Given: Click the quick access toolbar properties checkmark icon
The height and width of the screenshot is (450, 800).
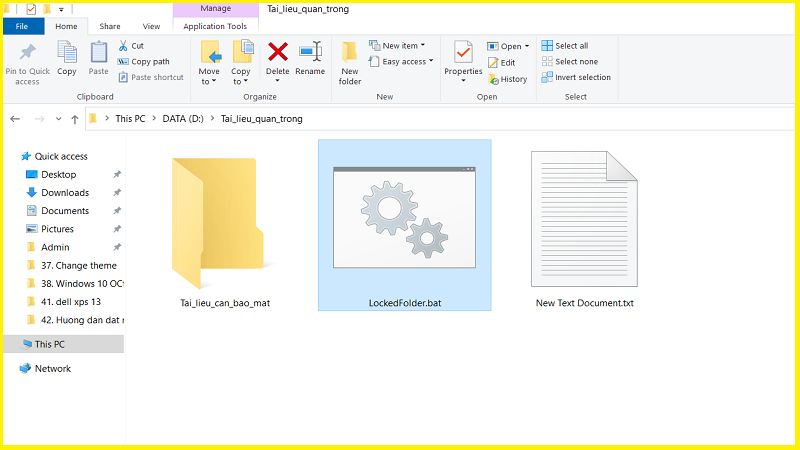Looking at the screenshot, I should [31, 9].
